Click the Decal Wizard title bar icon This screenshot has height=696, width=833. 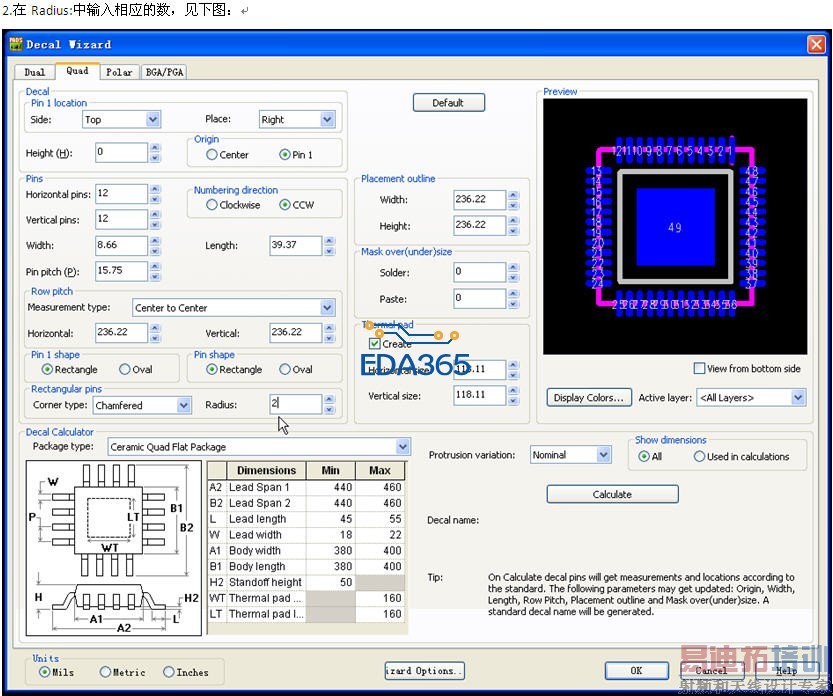point(16,45)
